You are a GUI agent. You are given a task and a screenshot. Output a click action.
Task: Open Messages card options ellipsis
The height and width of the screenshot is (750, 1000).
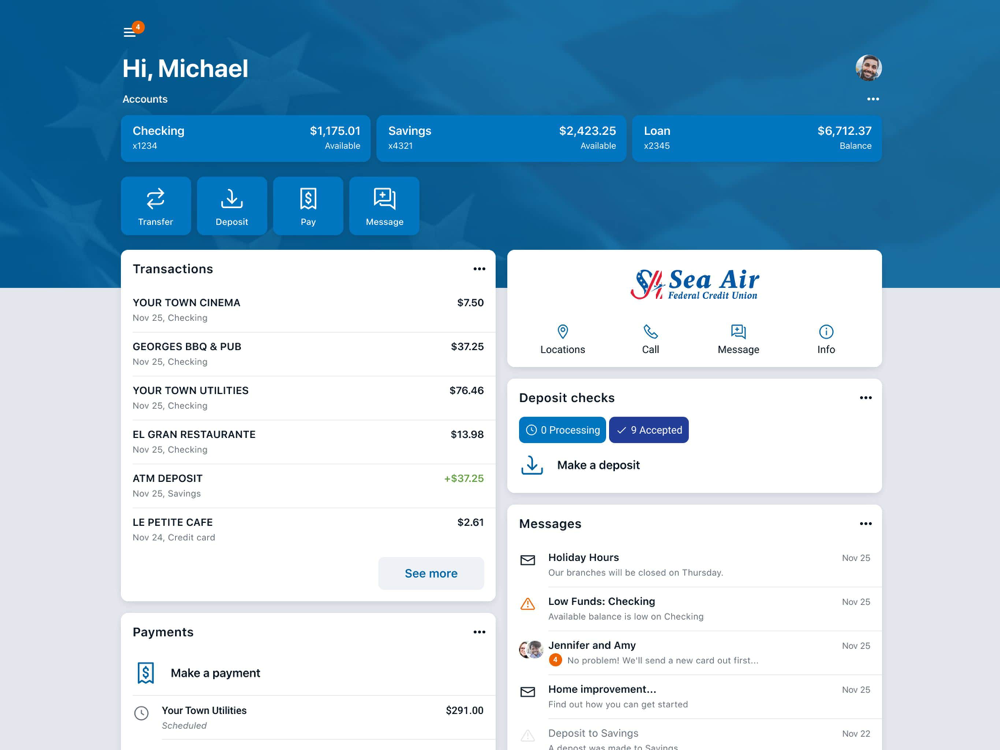pyautogui.click(x=865, y=524)
